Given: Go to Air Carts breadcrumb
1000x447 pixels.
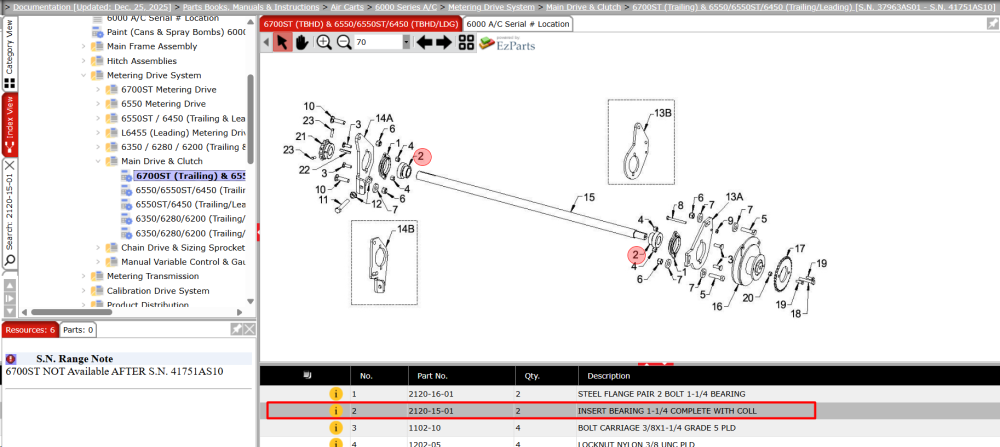Looking at the screenshot, I should tap(348, 6).
